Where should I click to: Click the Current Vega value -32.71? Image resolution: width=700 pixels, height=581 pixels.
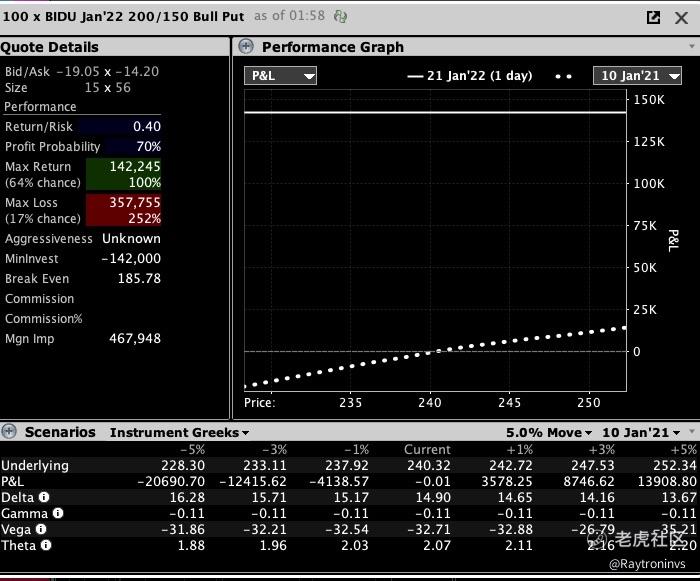click(x=429, y=530)
